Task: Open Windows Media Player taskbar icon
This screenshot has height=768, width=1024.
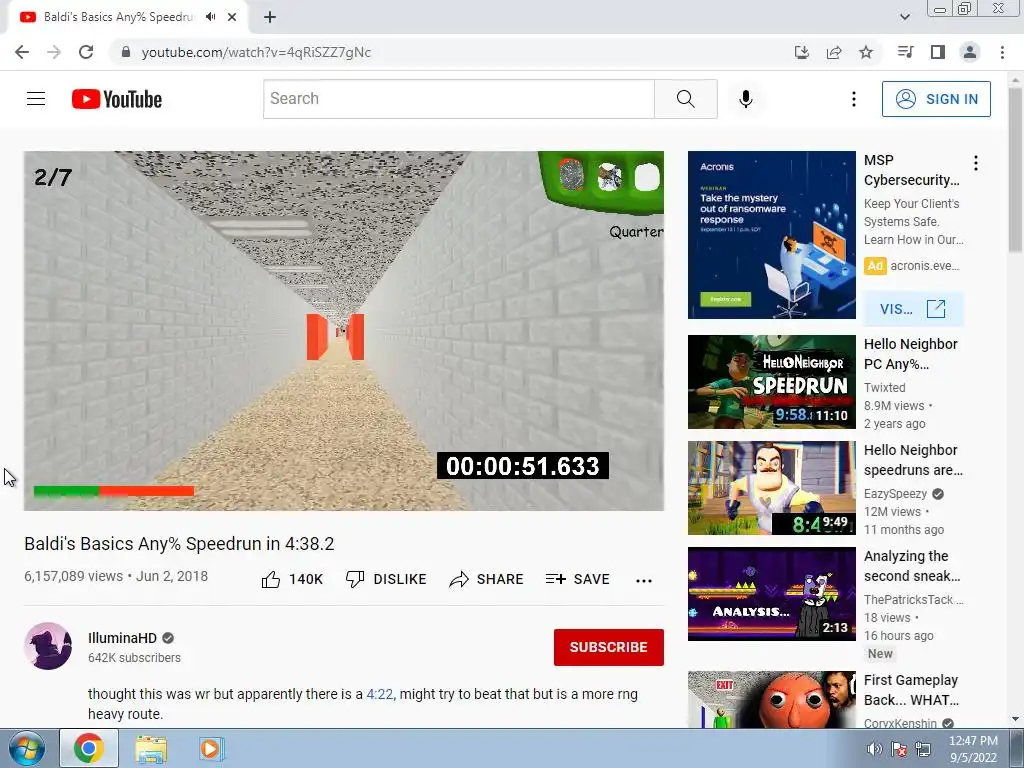Action: click(x=211, y=748)
